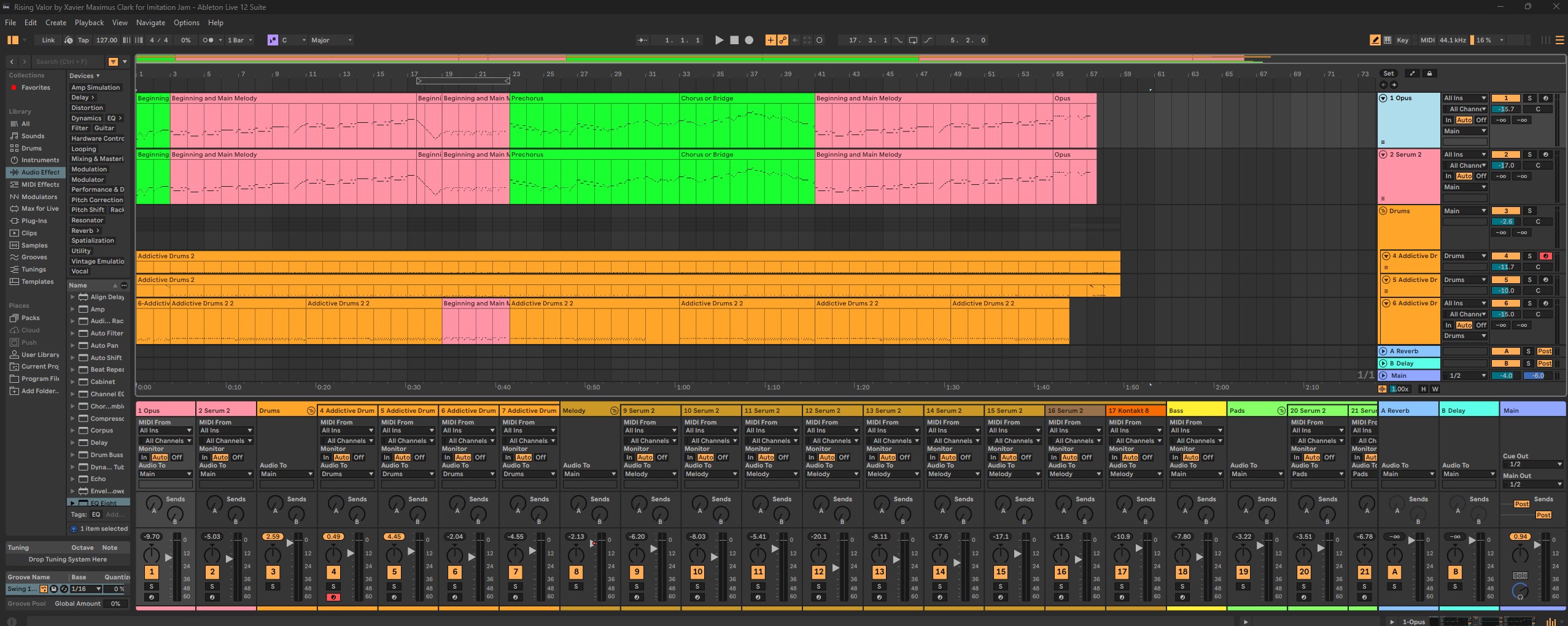Enable the computer MIDI keyboard icon
The height and width of the screenshot is (626, 1568).
tap(1388, 41)
